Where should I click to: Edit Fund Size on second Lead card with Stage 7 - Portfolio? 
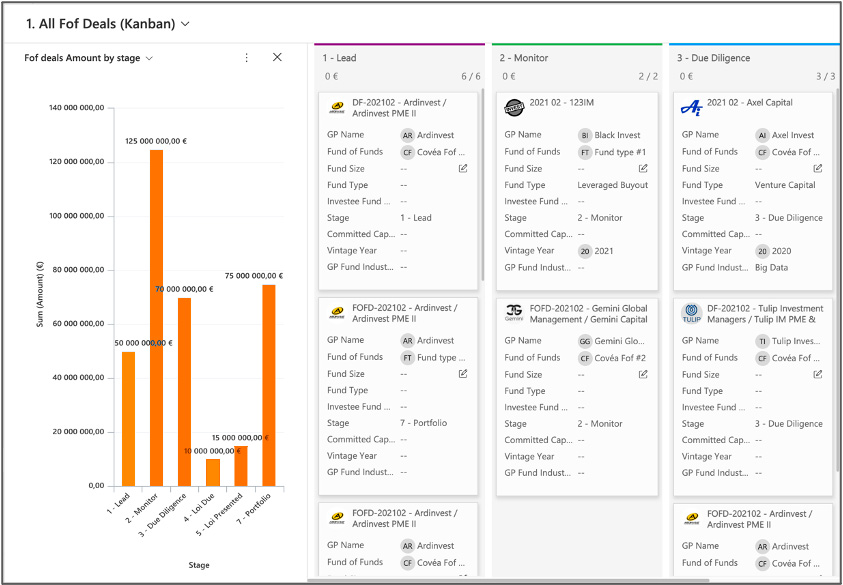463,374
